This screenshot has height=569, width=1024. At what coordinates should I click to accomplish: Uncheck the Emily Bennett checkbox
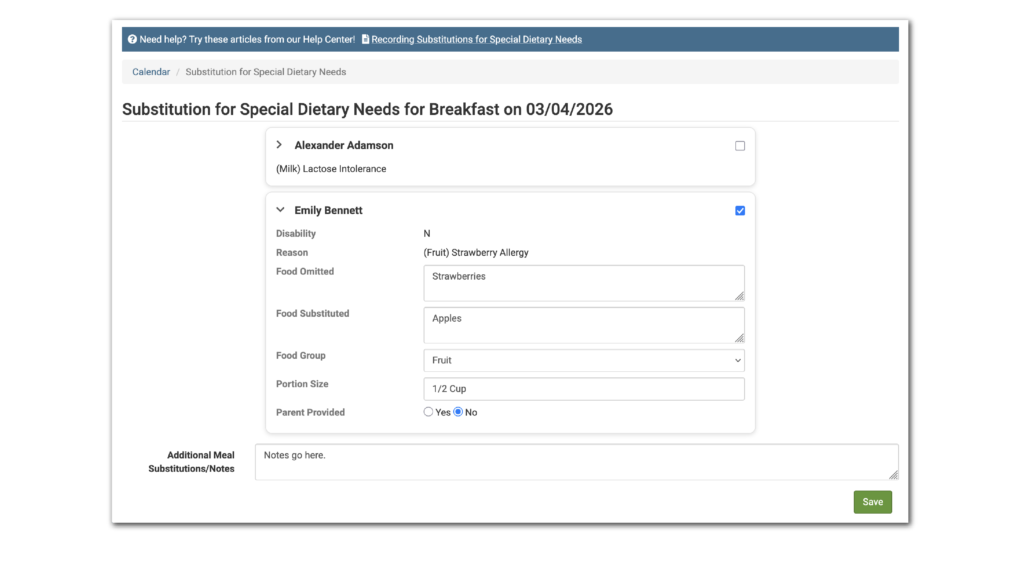point(740,211)
